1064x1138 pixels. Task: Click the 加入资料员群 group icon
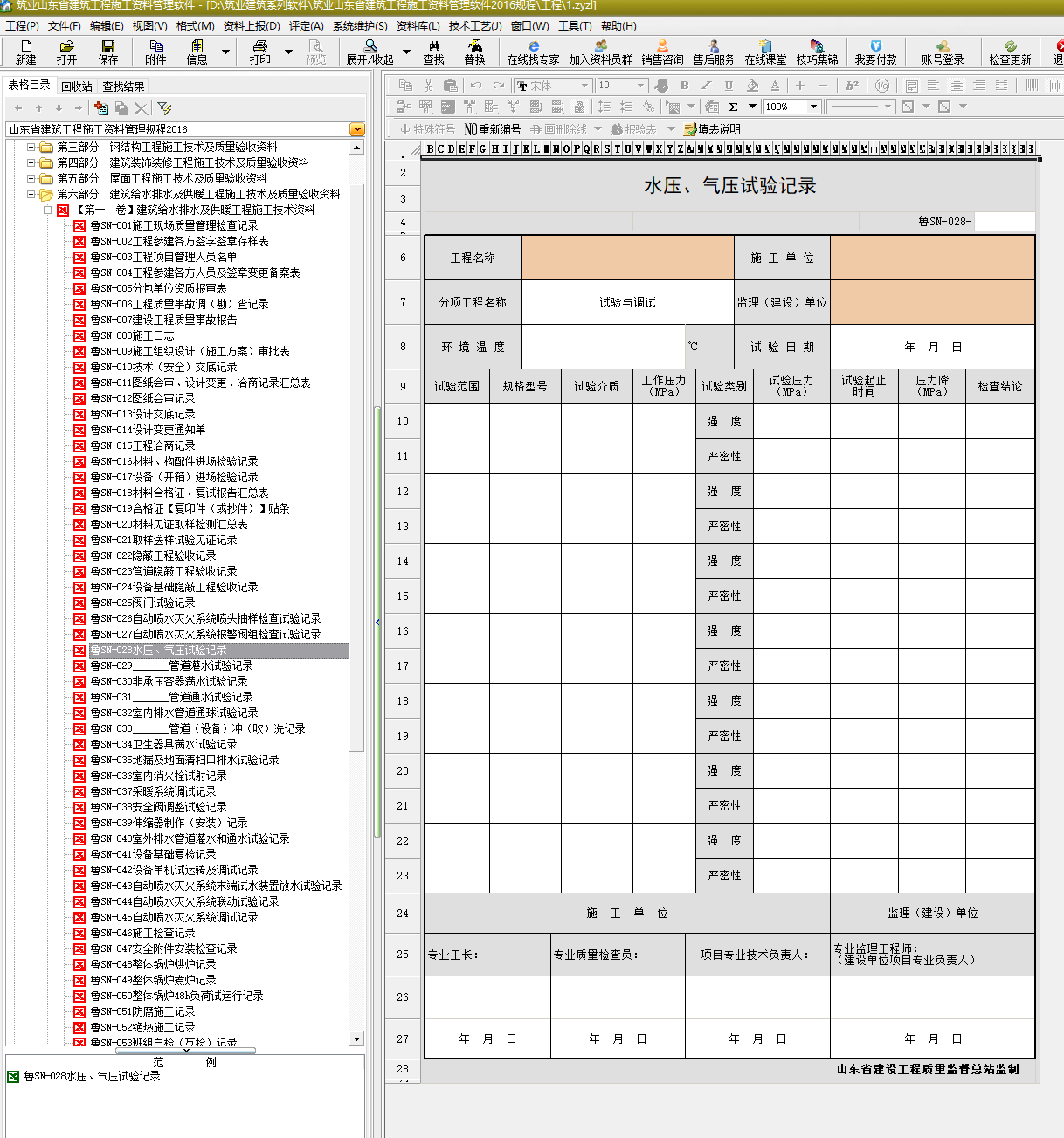pyautogui.click(x=600, y=52)
